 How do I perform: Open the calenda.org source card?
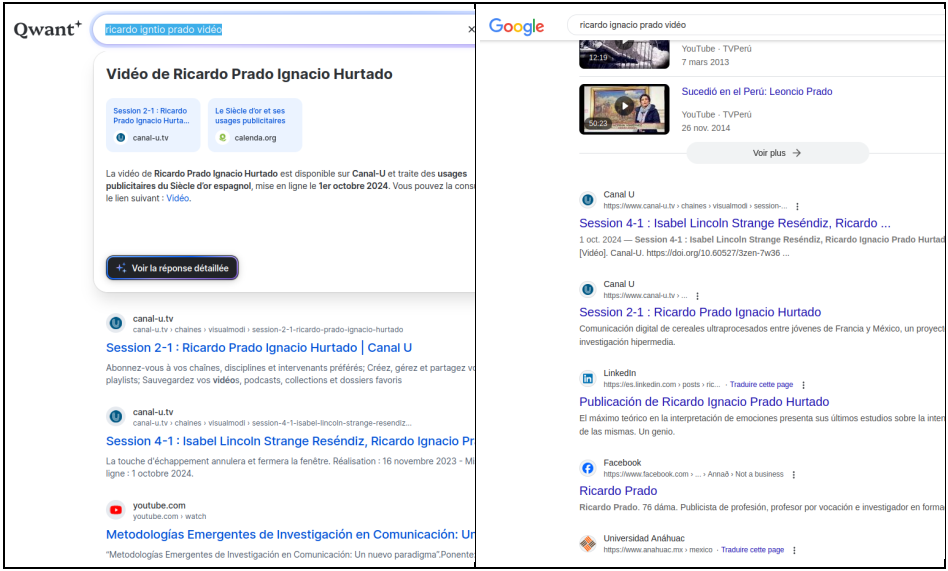point(254,124)
